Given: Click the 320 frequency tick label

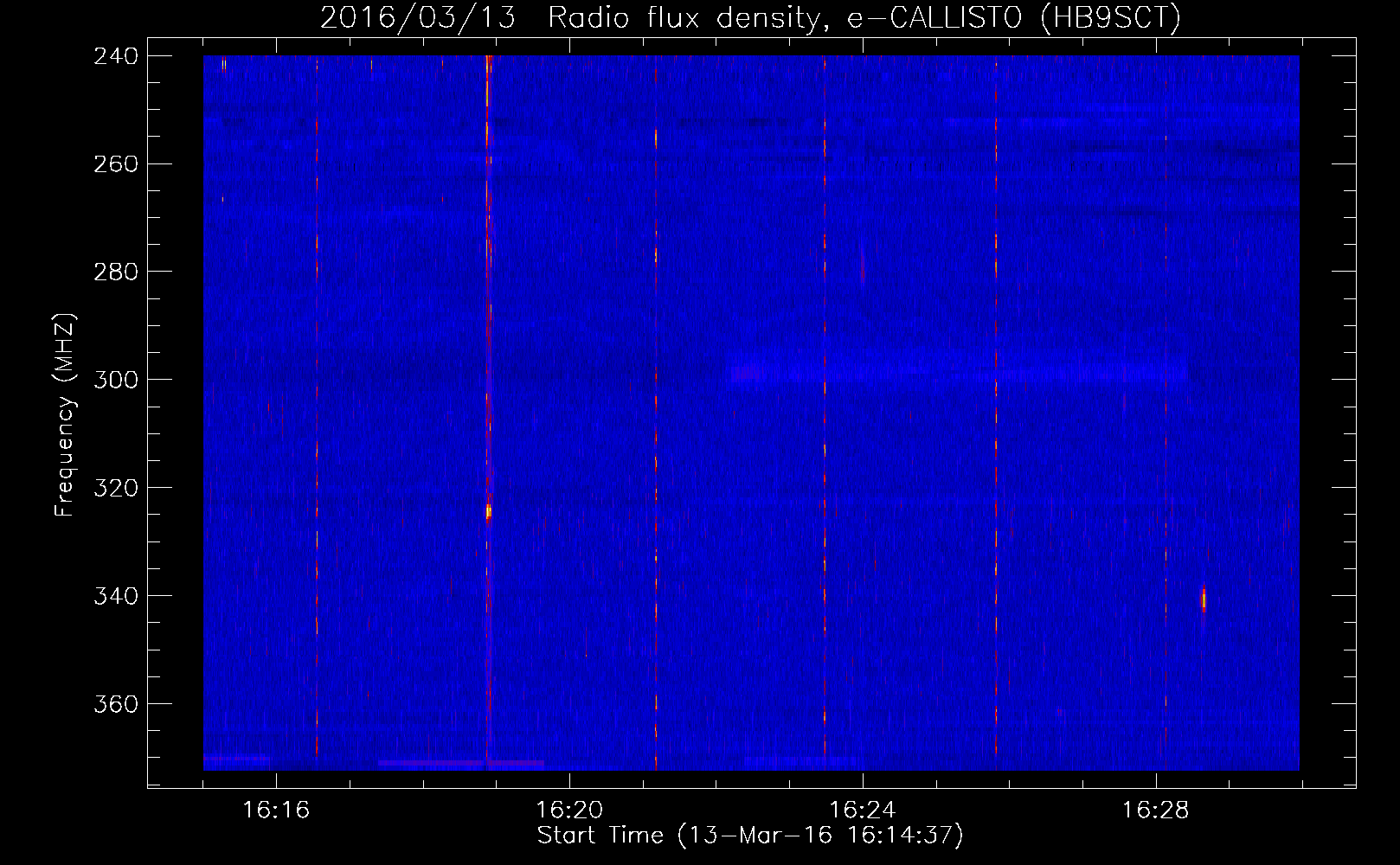Looking at the screenshot, I should coord(115,488).
